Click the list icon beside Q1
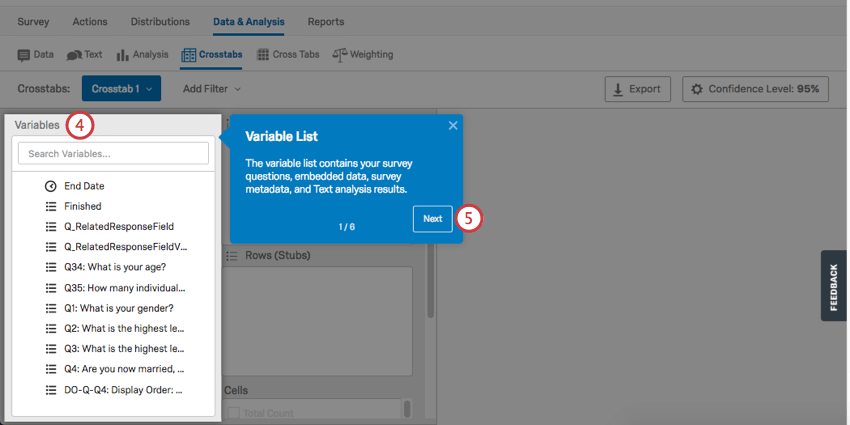 click(x=50, y=308)
